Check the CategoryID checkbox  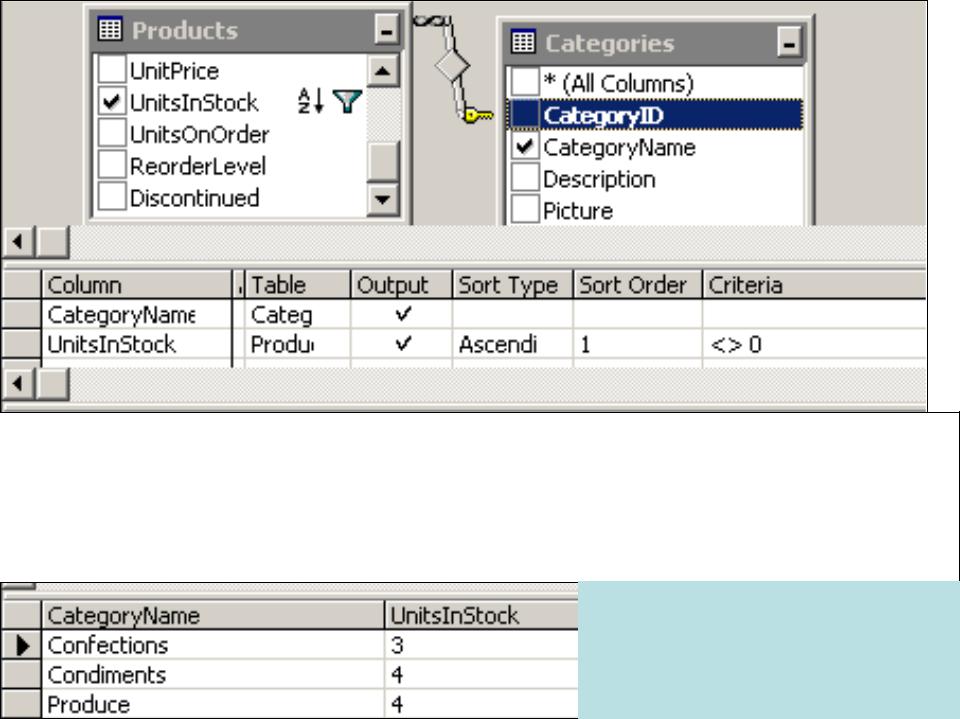click(525, 115)
